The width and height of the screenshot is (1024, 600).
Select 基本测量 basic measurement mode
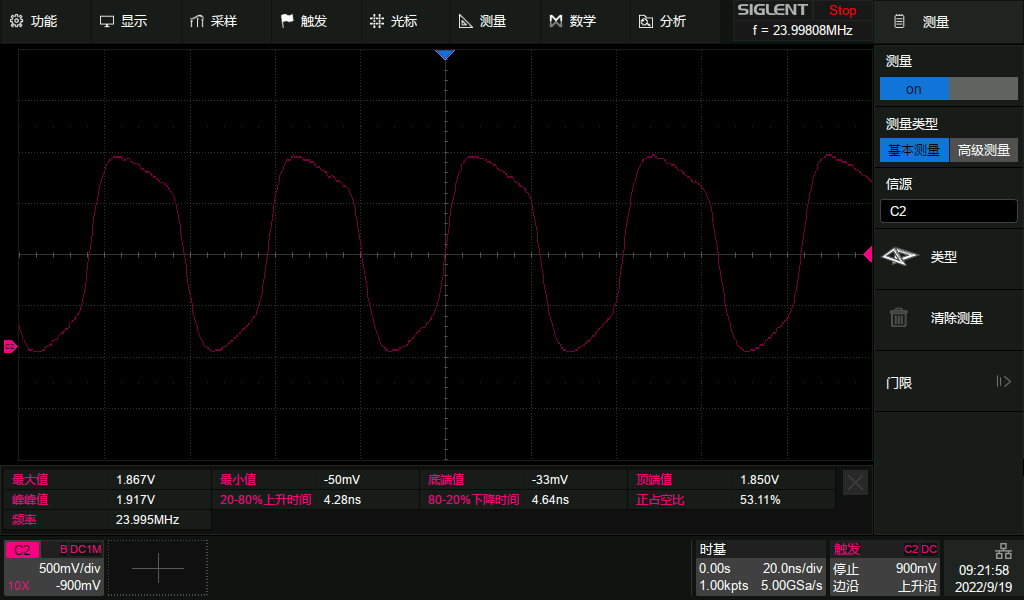(914, 151)
